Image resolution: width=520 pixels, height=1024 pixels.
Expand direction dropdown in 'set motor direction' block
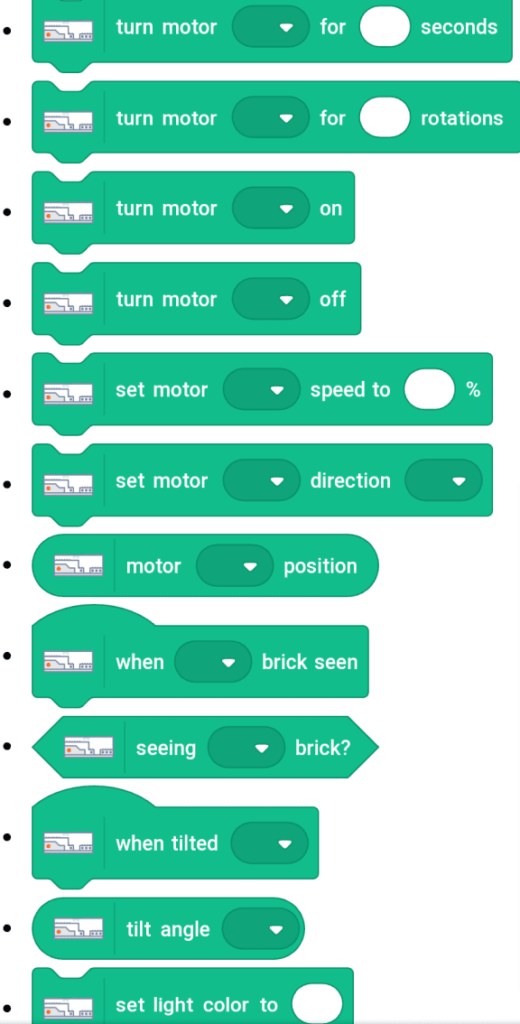444,481
